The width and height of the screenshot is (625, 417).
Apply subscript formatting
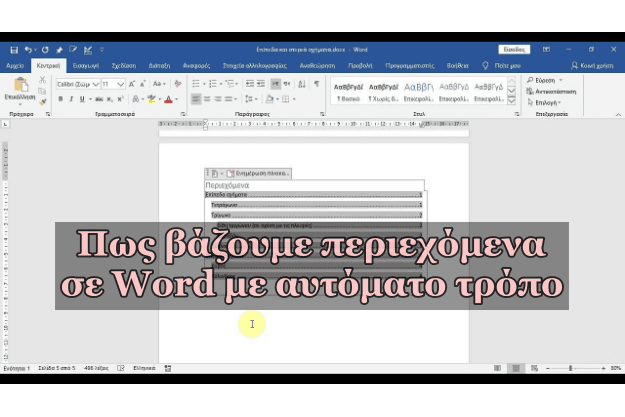pos(110,99)
